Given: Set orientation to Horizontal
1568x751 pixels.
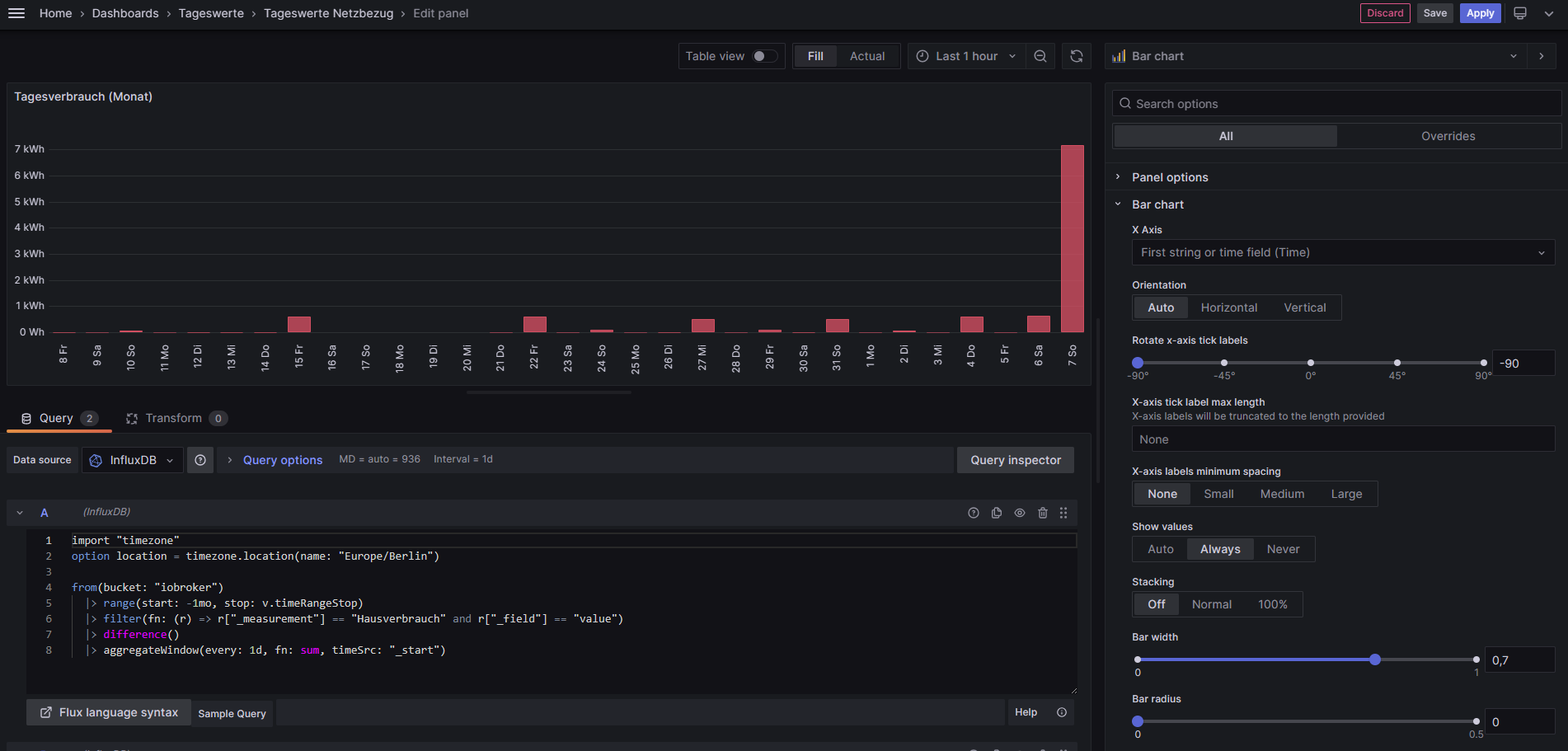Looking at the screenshot, I should (x=1228, y=307).
